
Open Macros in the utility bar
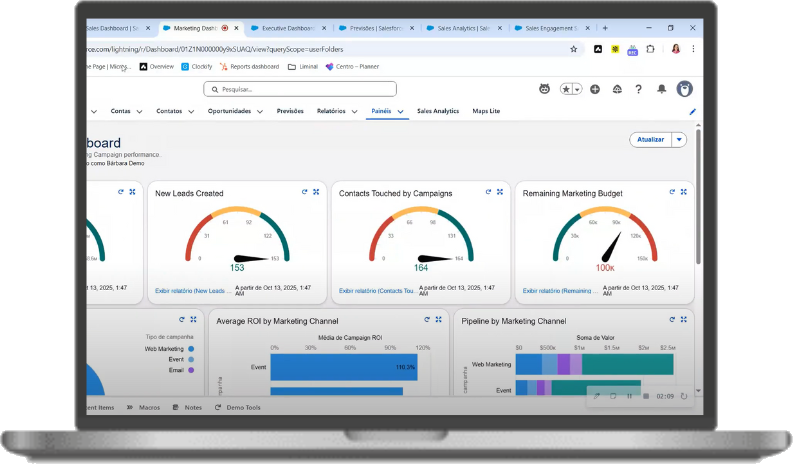pyautogui.click(x=144, y=407)
